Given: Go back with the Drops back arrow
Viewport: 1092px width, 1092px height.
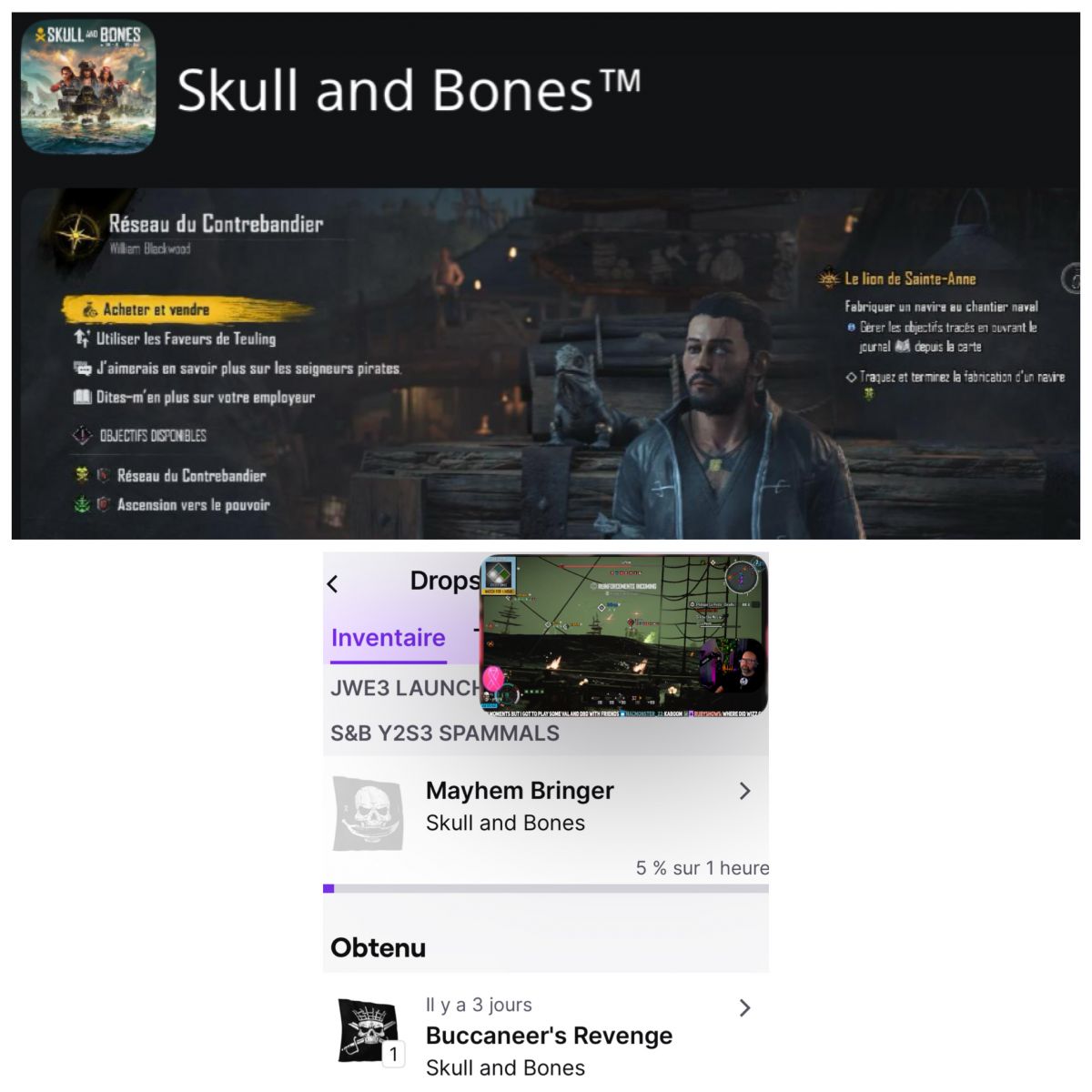Looking at the screenshot, I should click(333, 584).
